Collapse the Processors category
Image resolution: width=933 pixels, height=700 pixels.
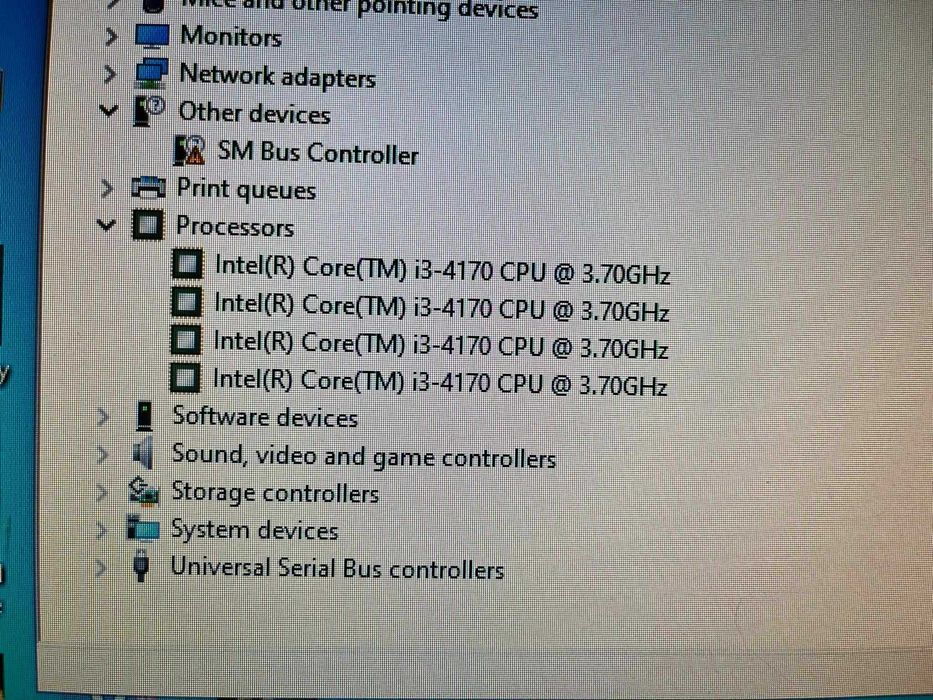106,225
